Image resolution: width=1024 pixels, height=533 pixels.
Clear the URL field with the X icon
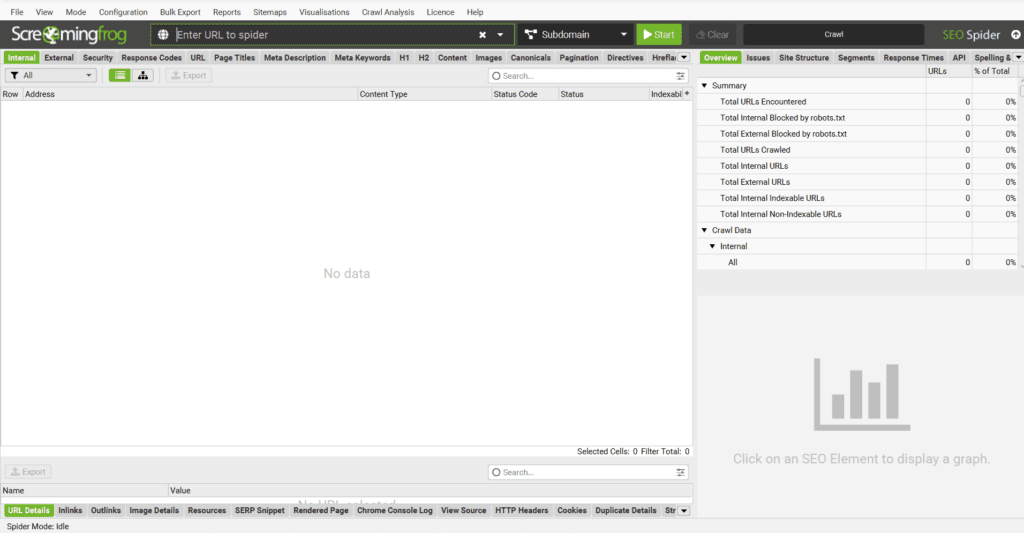click(482, 34)
